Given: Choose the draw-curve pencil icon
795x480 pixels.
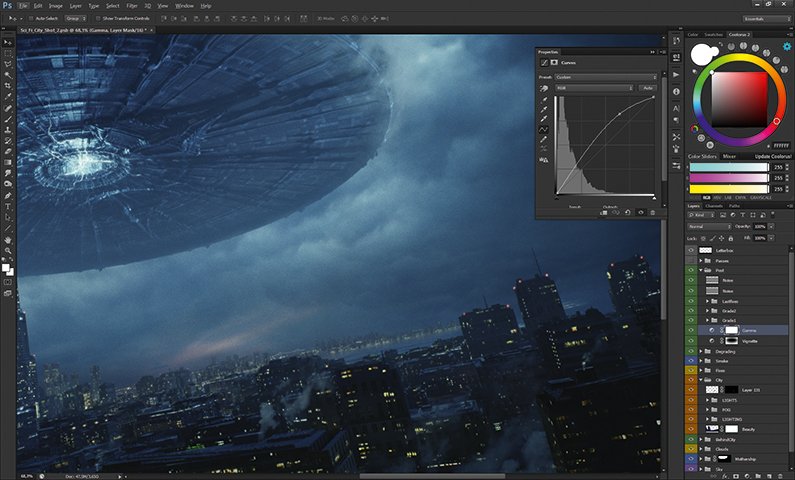Looking at the screenshot, I should point(544,139).
